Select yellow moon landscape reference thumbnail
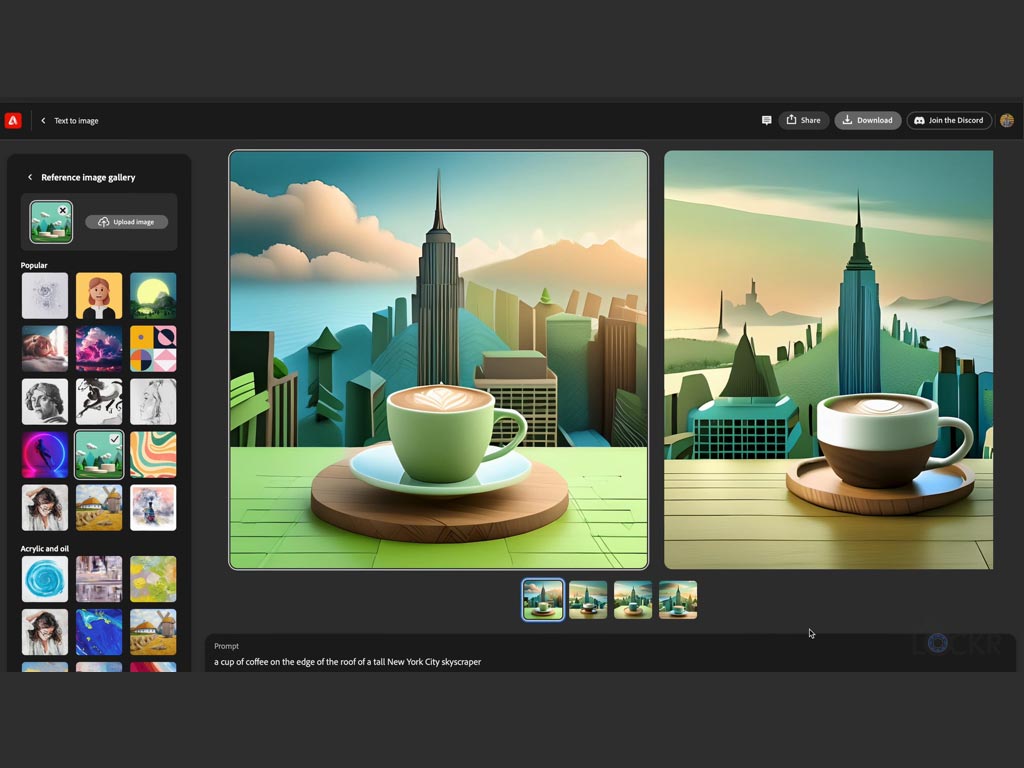 (153, 296)
